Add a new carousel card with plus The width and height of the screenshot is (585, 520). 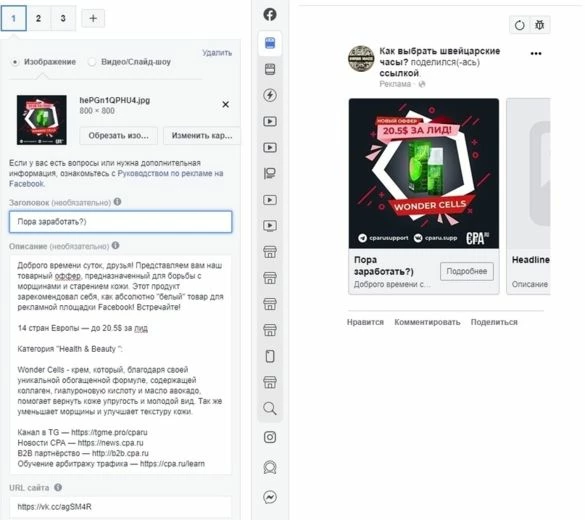click(93, 18)
